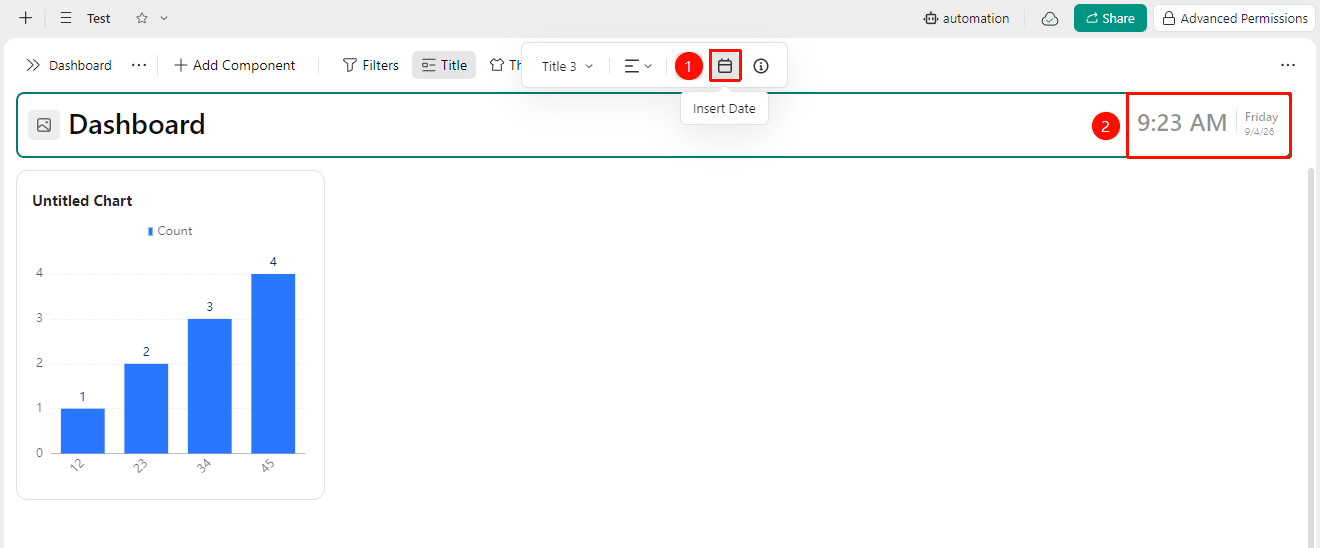This screenshot has height=548, width=1320.
Task: Open more options beside Dashboard label
Action: tap(139, 65)
